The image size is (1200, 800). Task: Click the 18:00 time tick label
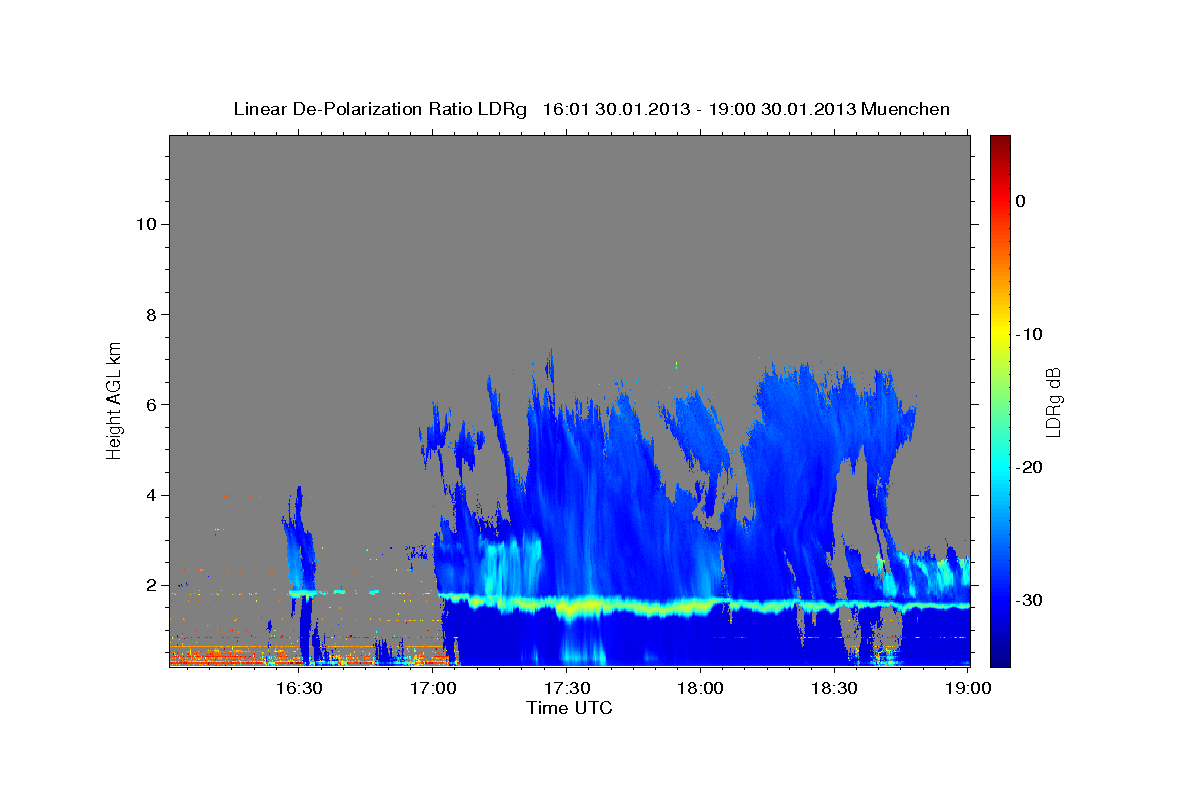pos(699,688)
